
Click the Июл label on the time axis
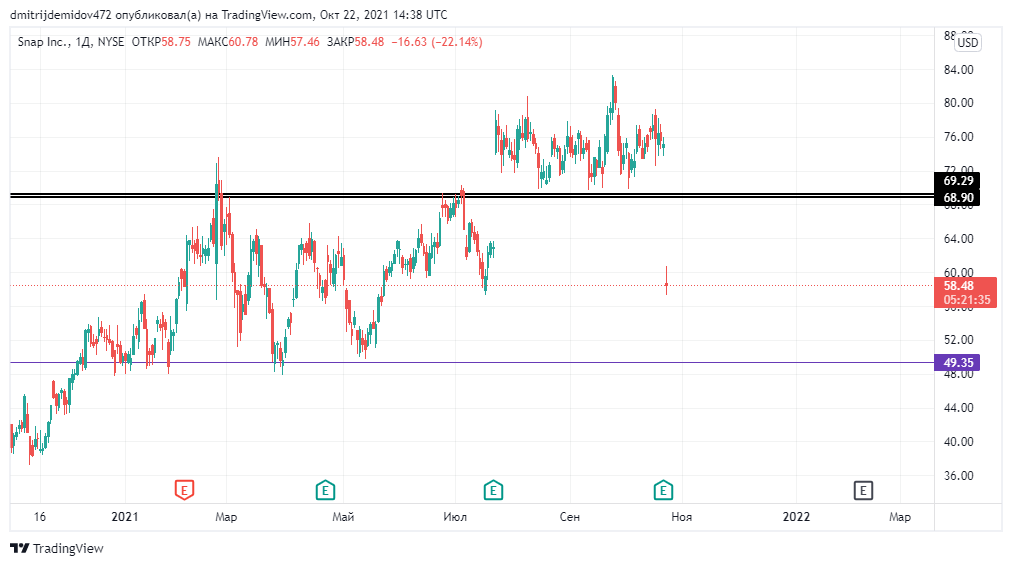click(455, 517)
